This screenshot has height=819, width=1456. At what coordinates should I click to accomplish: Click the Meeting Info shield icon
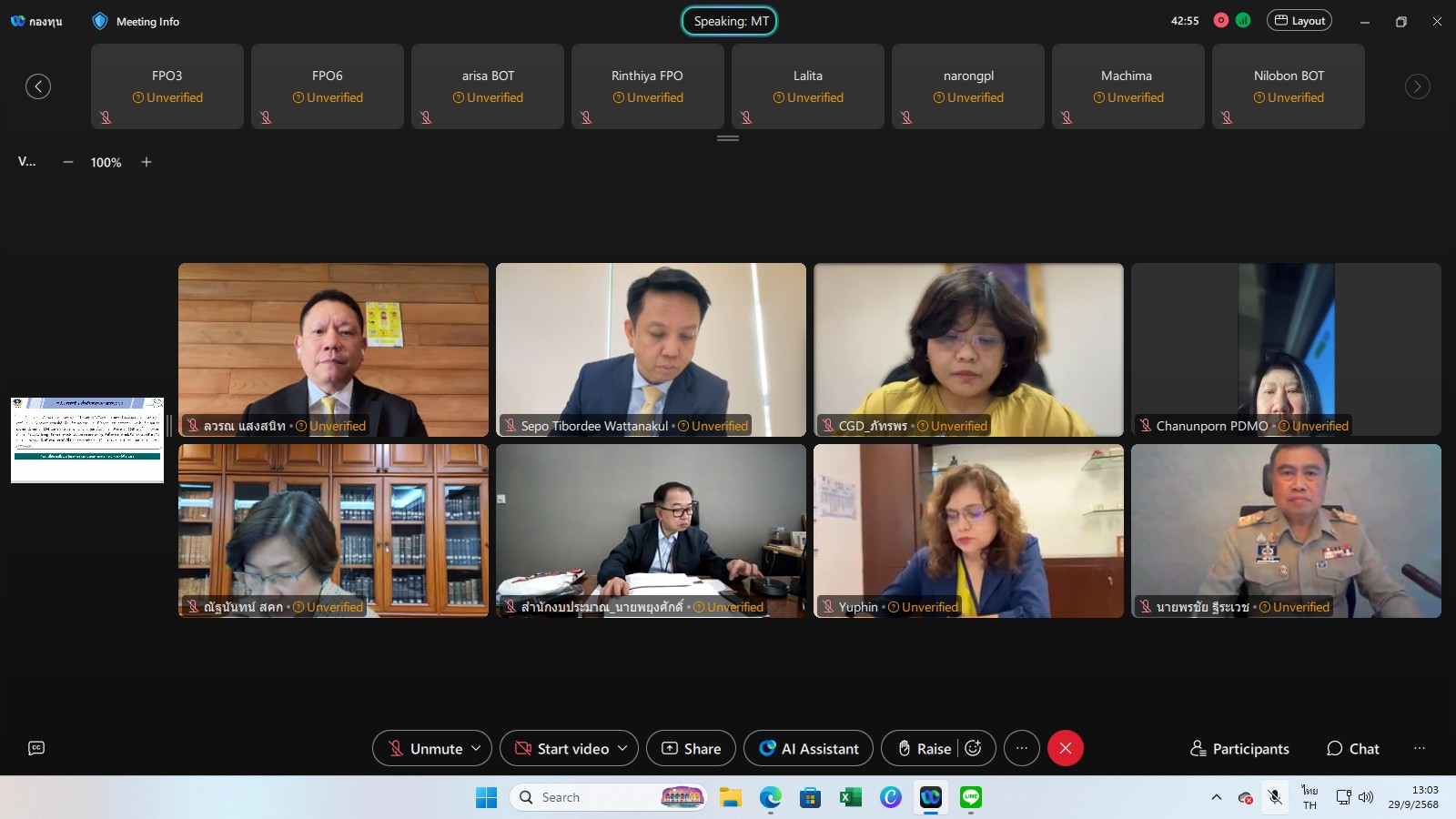coord(100,21)
